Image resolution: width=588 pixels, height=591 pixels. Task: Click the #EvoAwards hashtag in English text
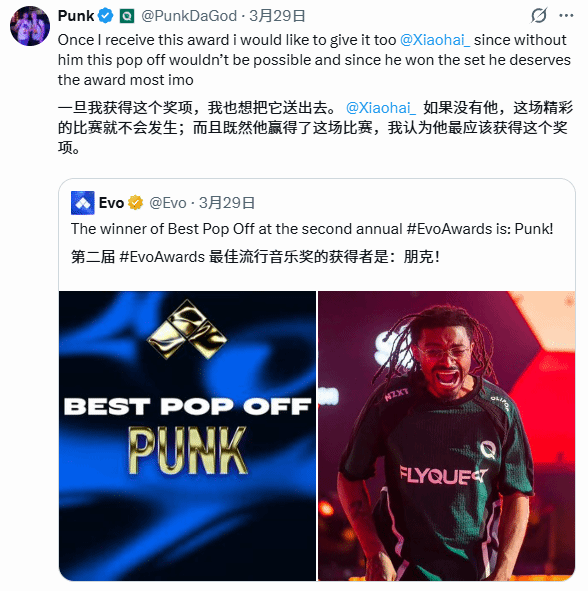[449, 229]
